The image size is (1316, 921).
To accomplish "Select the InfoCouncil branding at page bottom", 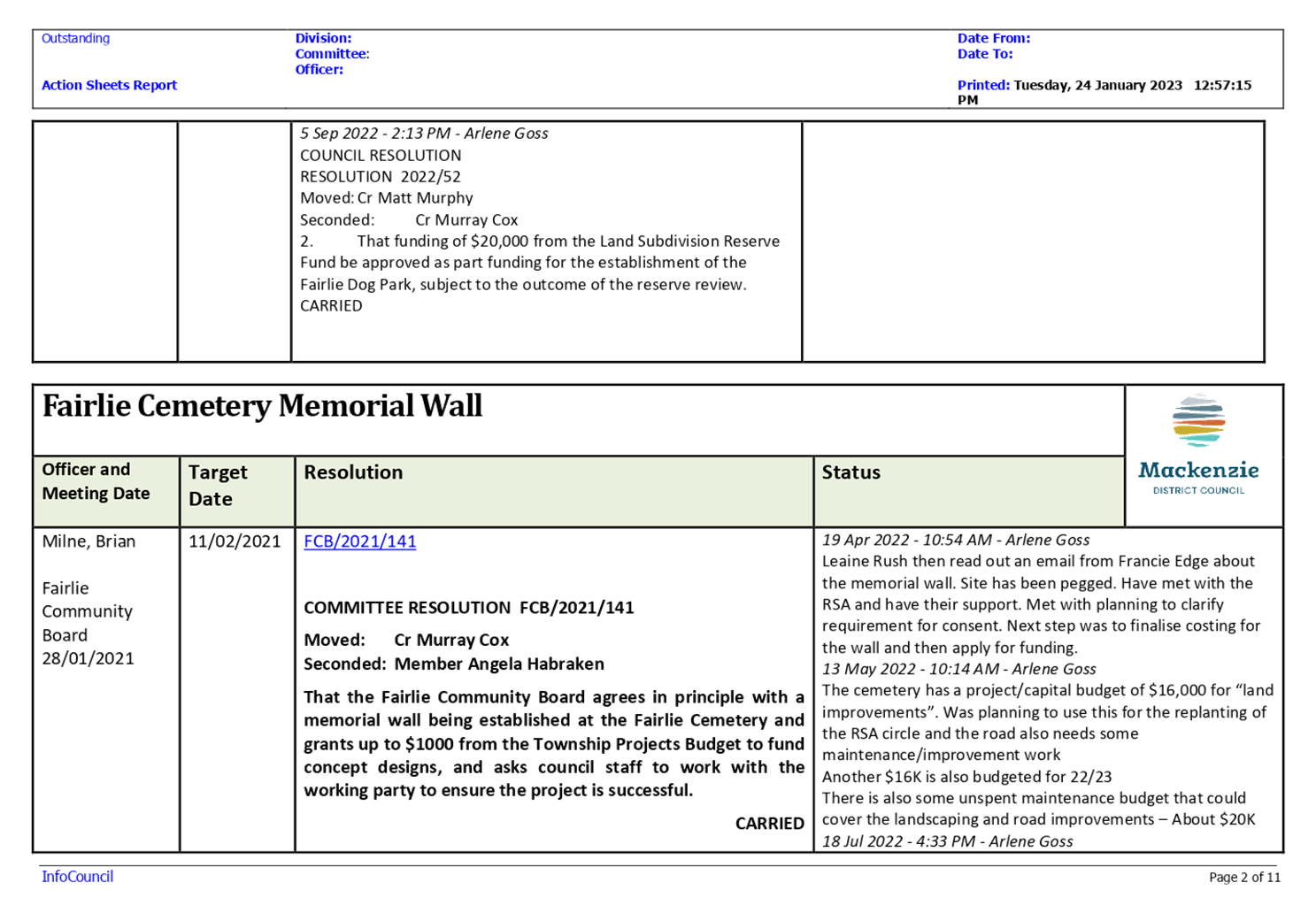I will pyautogui.click(x=76, y=876).
